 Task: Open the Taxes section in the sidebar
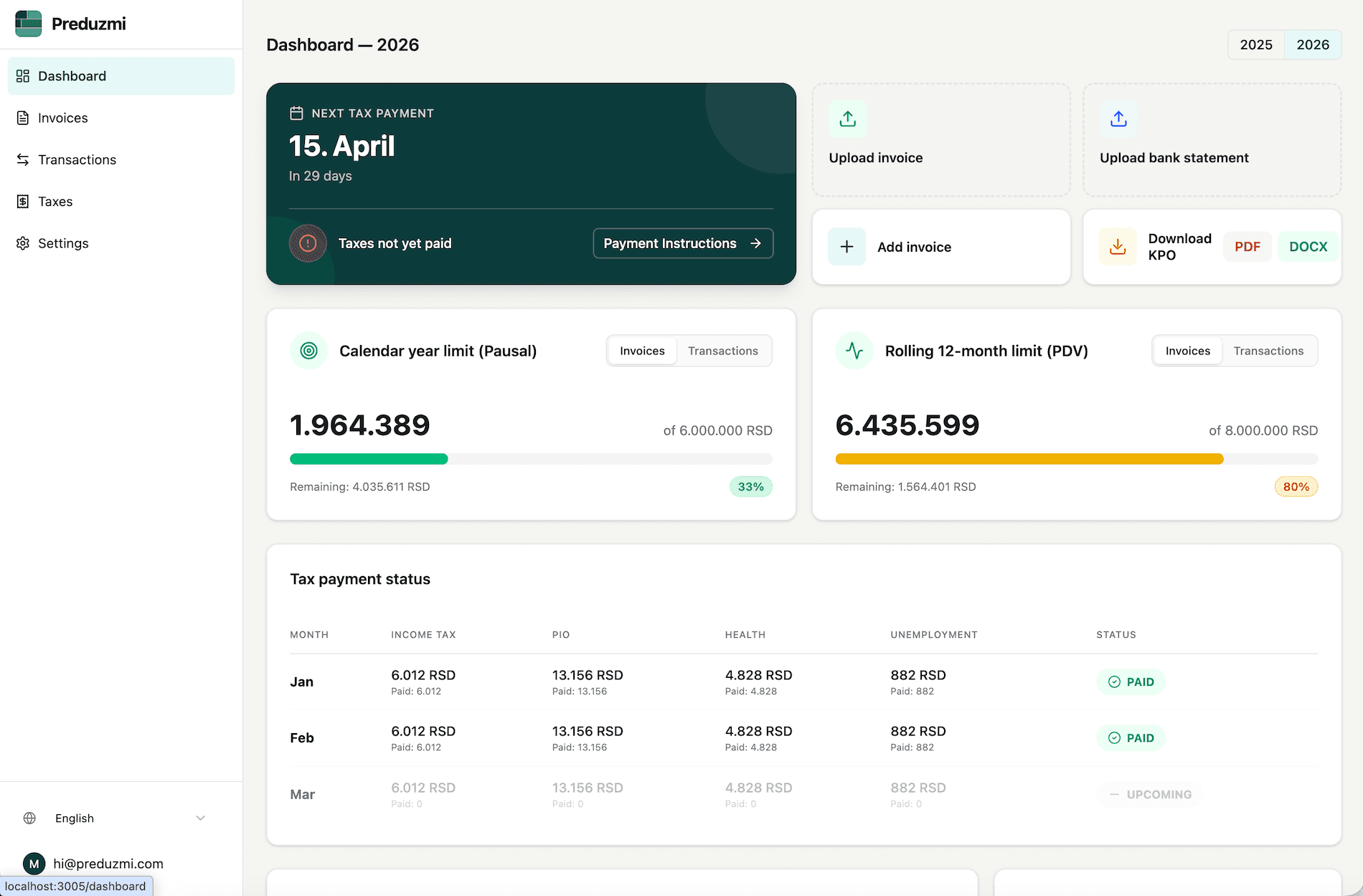[x=55, y=201]
